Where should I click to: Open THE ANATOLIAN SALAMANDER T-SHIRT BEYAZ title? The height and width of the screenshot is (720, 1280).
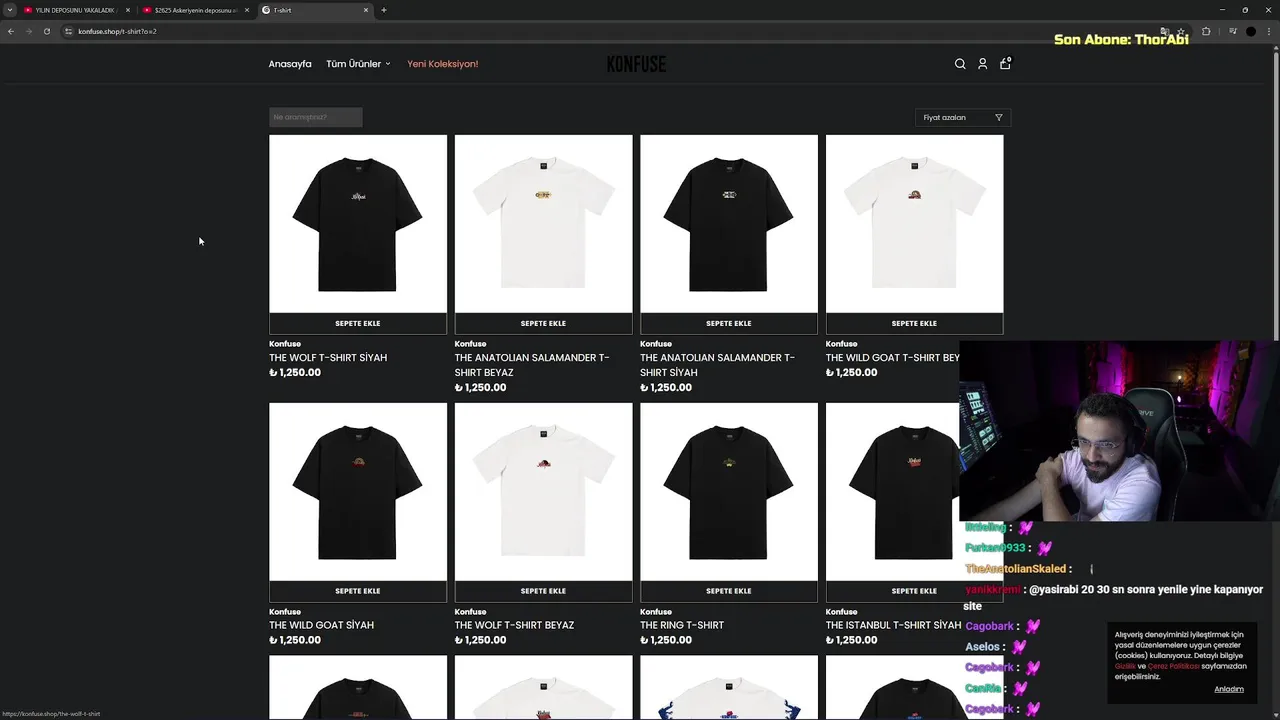pyautogui.click(x=532, y=365)
